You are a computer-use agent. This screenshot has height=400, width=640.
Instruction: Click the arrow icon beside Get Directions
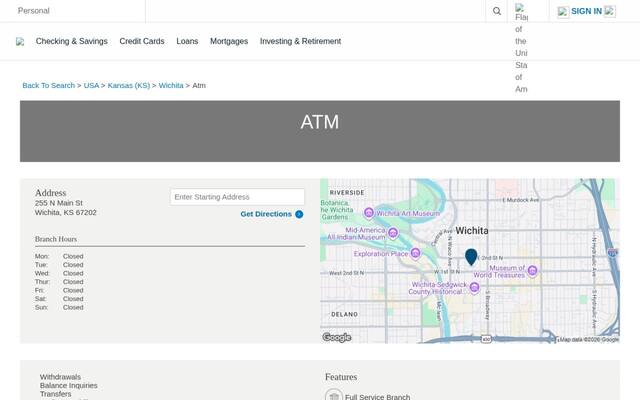click(299, 214)
